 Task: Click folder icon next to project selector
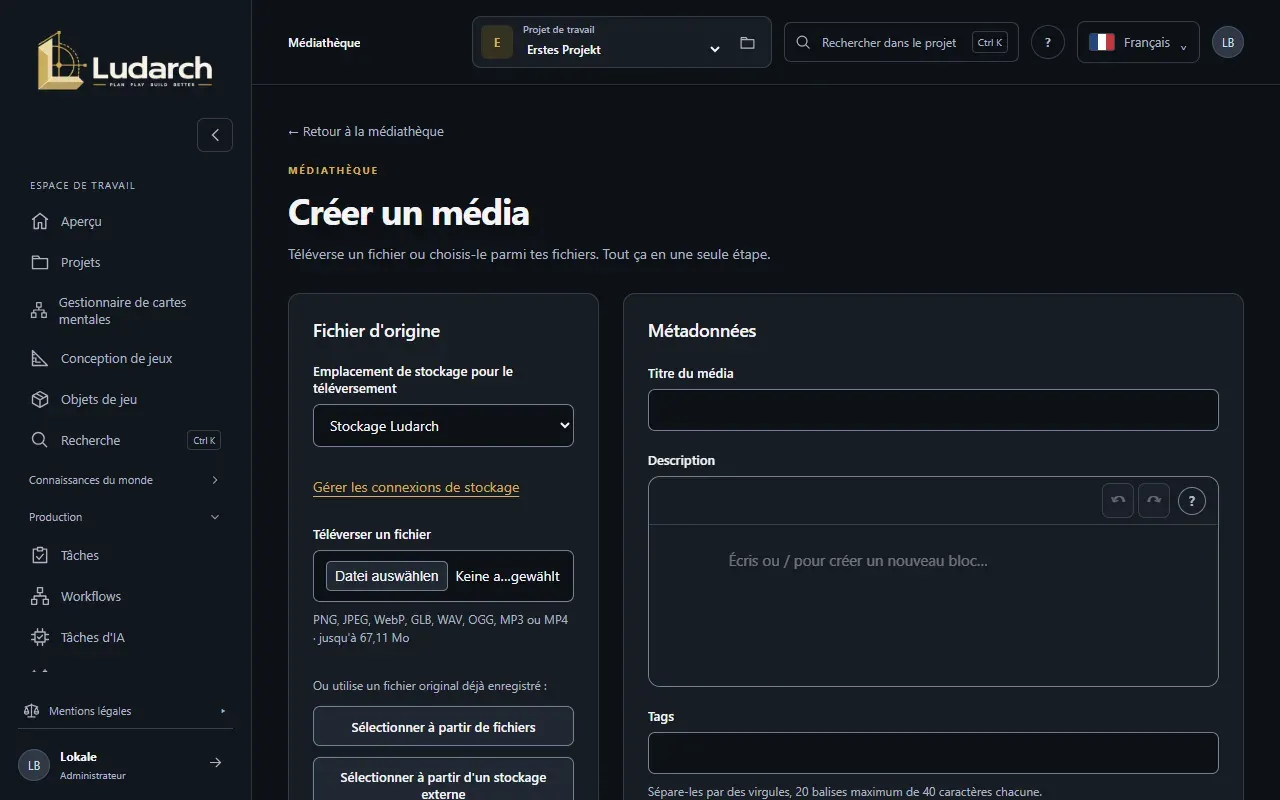click(x=747, y=43)
